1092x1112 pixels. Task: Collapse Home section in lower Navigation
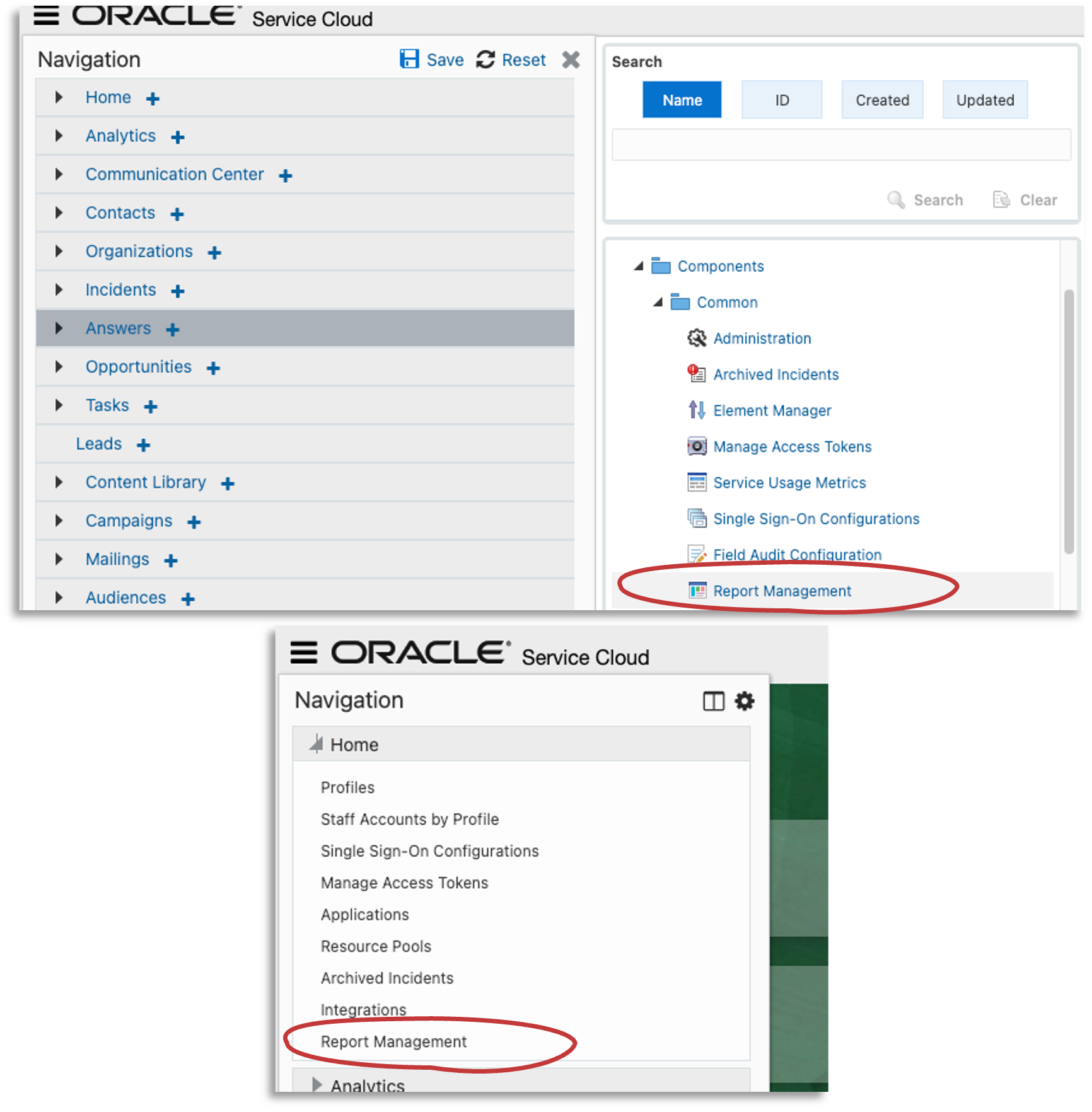point(317,744)
